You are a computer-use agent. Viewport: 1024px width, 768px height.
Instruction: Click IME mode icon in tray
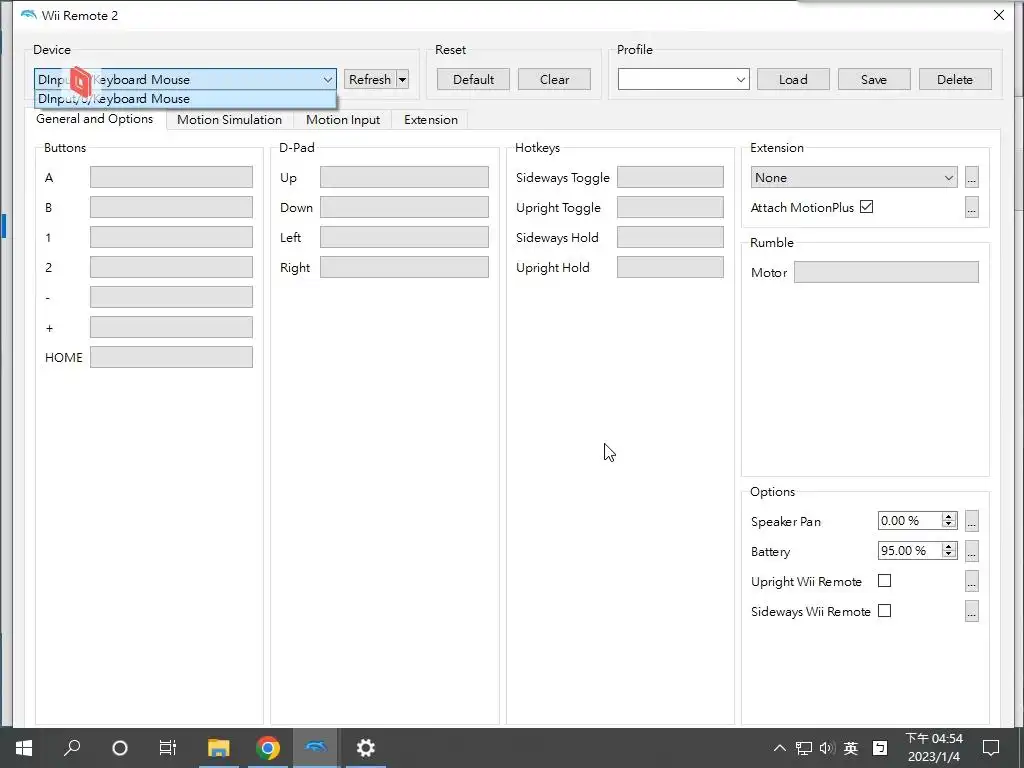click(880, 748)
